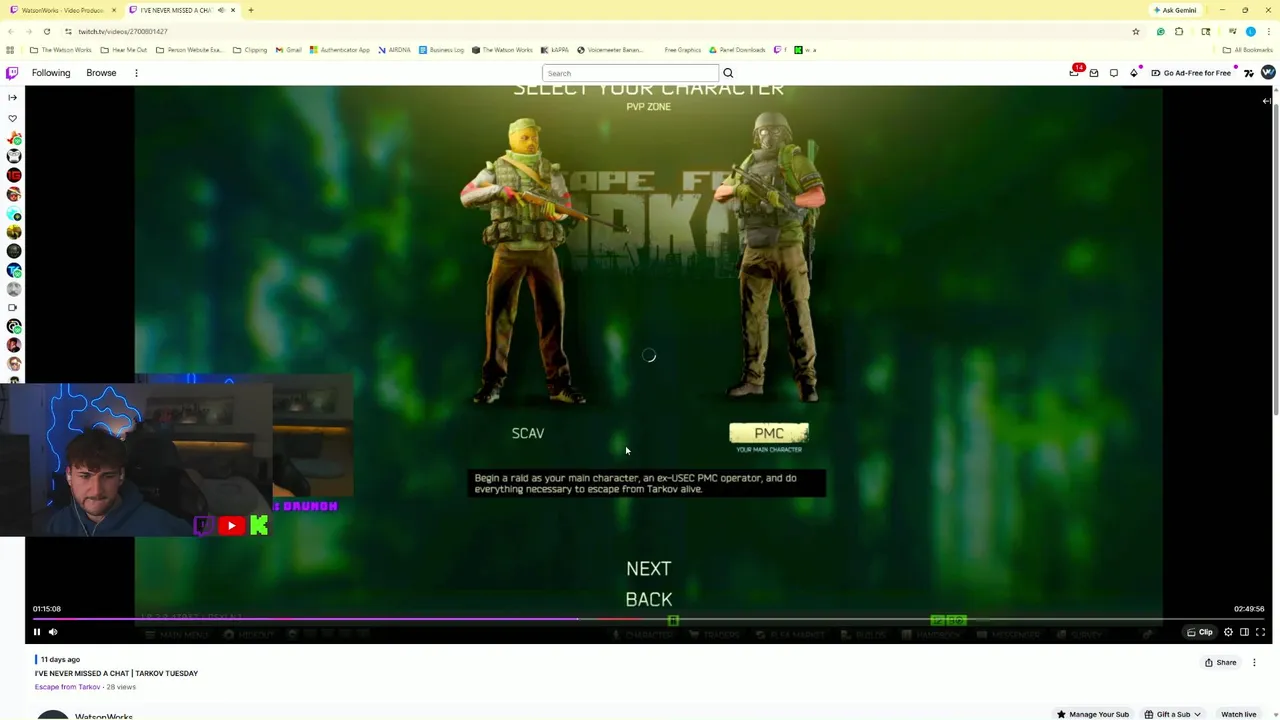Open more options beside Share
The height and width of the screenshot is (720, 1280).
pos(1254,662)
